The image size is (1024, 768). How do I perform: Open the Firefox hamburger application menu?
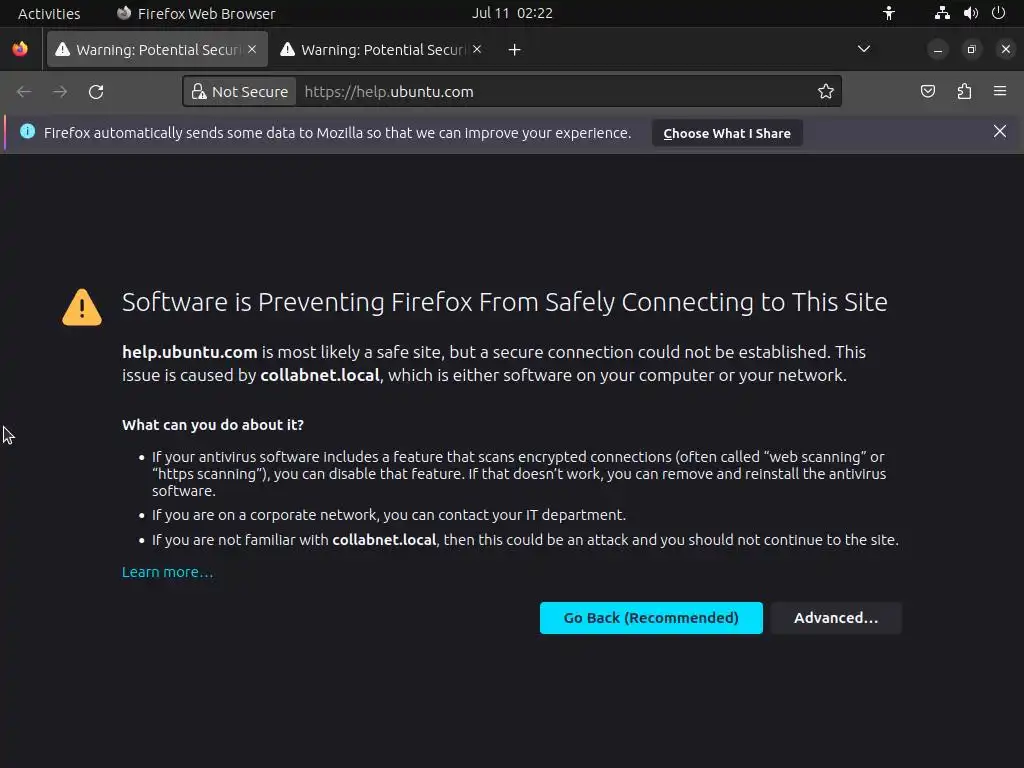point(1000,91)
